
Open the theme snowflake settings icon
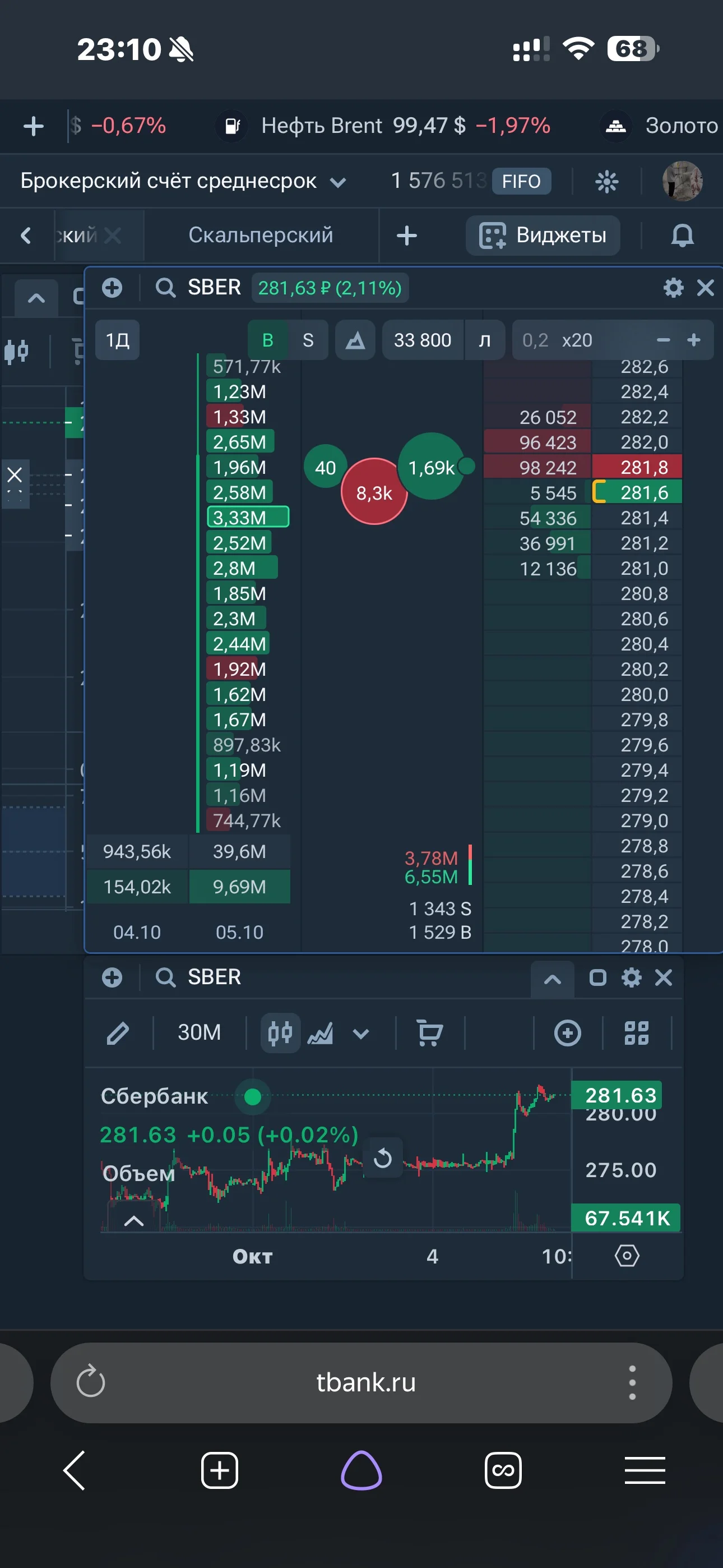606,181
